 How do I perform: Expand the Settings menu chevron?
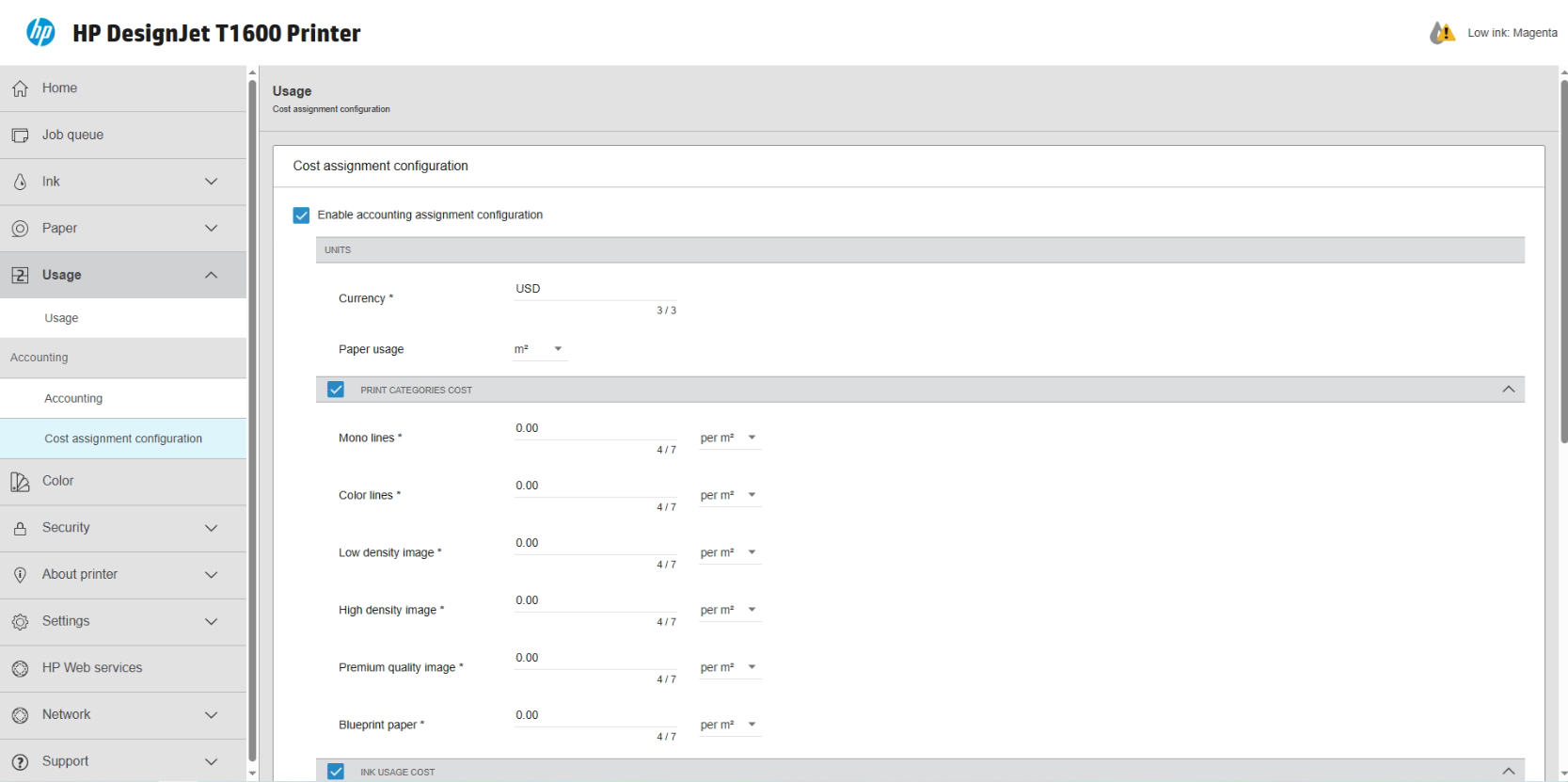[x=212, y=621]
